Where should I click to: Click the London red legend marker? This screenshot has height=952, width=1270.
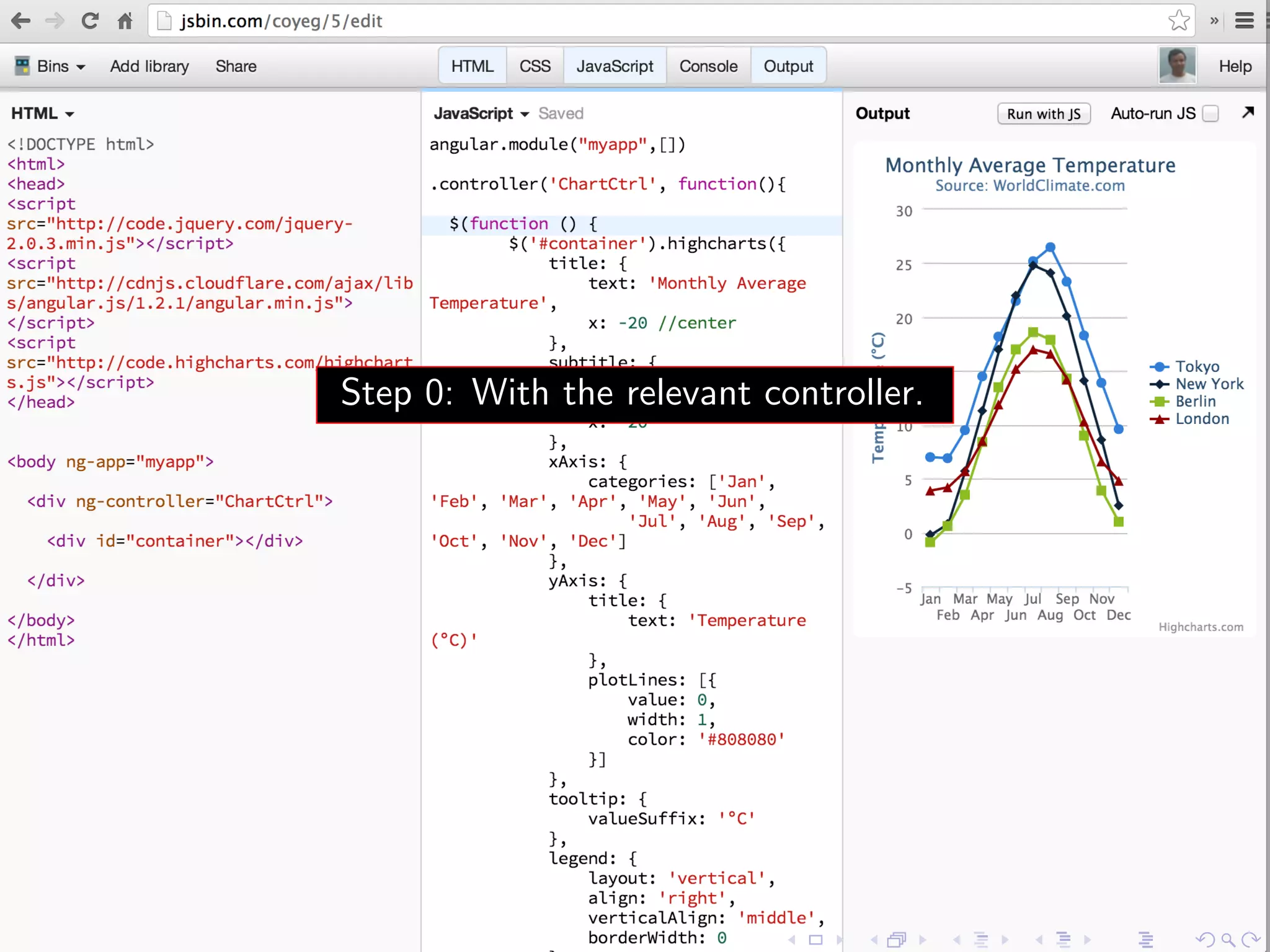(1158, 419)
